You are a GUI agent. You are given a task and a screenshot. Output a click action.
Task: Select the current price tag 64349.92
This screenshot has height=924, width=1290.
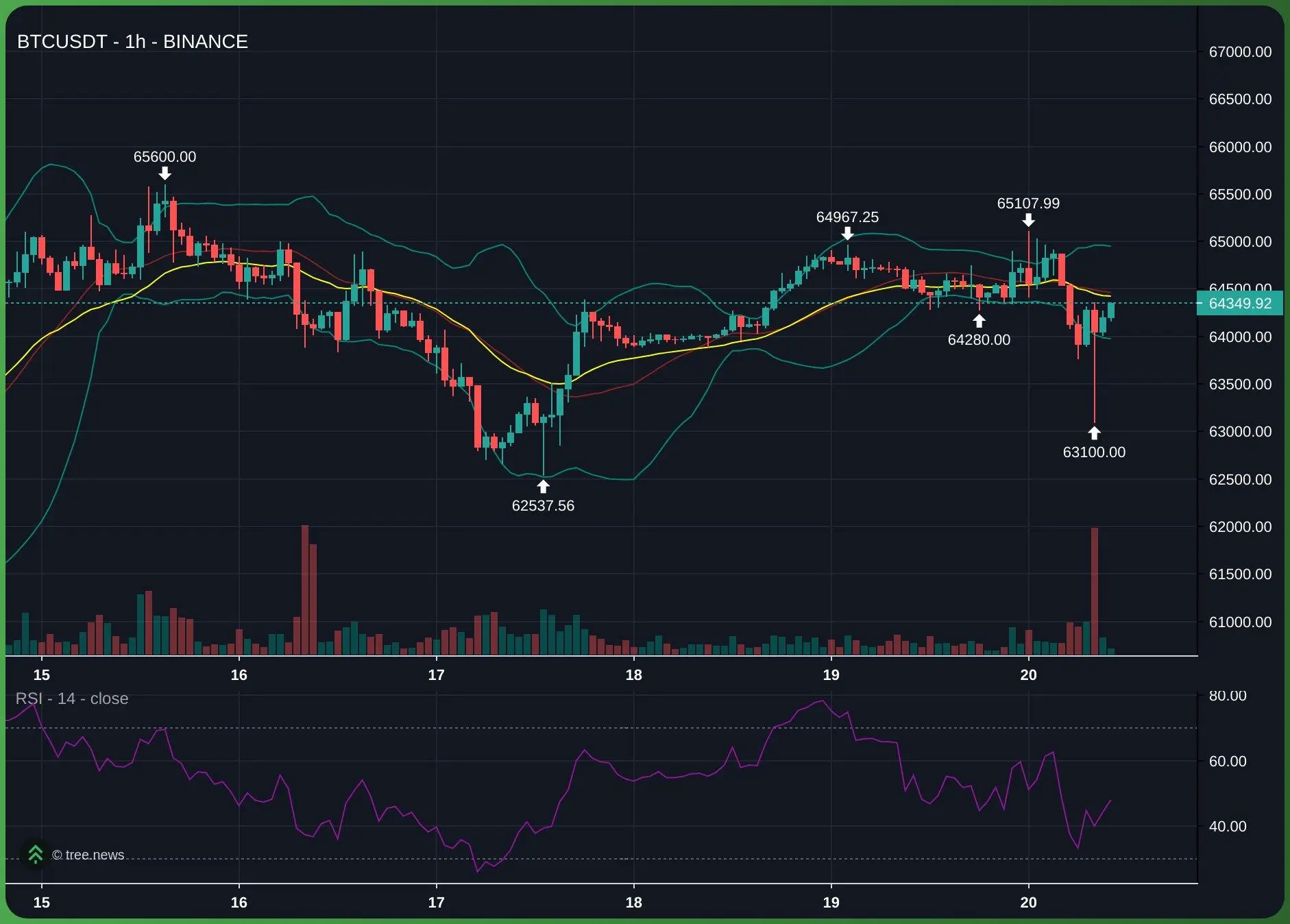pyautogui.click(x=1240, y=303)
